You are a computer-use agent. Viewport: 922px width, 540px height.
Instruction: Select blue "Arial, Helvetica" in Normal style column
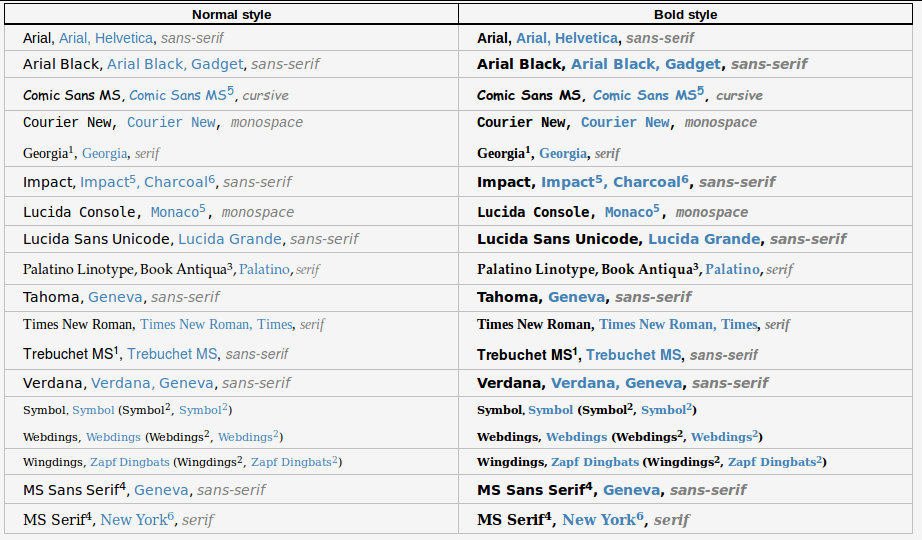click(106, 38)
